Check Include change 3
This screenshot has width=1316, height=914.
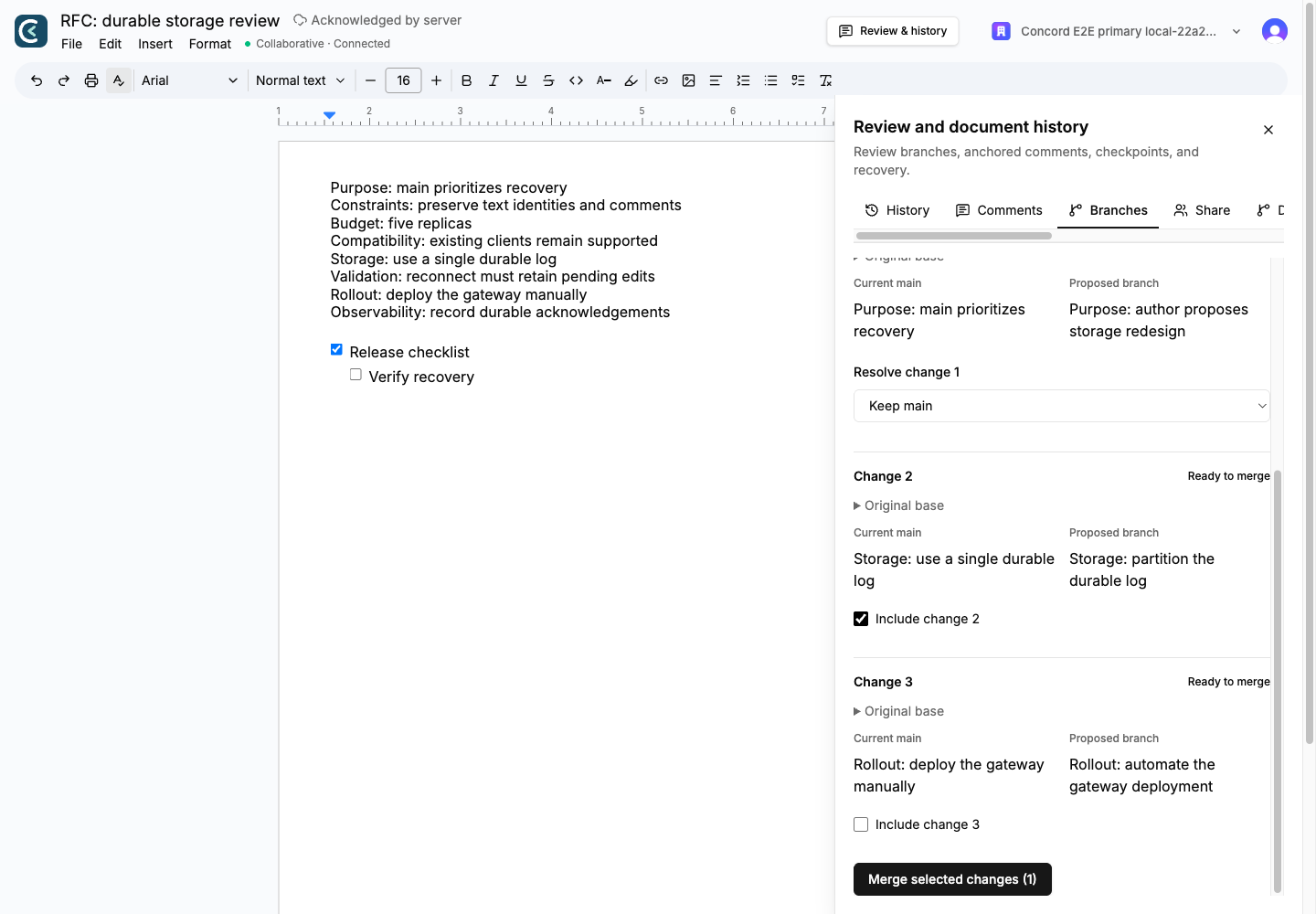(x=861, y=824)
